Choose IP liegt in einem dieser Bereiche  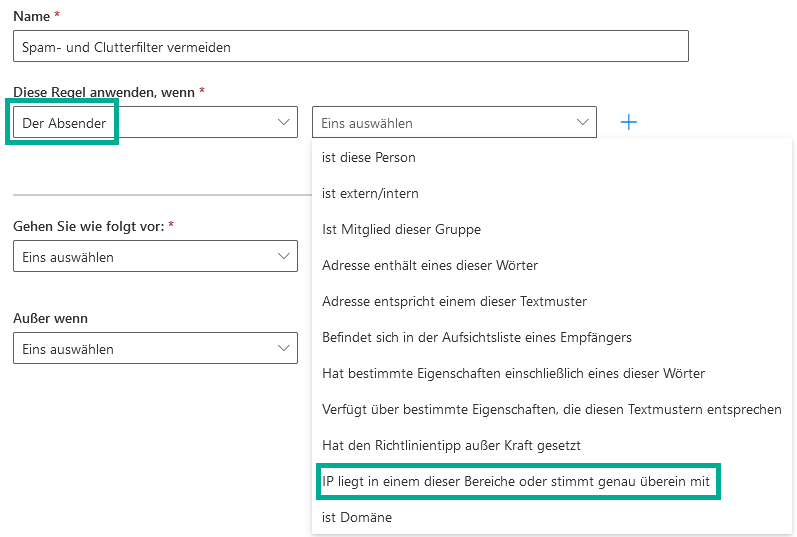(x=515, y=481)
